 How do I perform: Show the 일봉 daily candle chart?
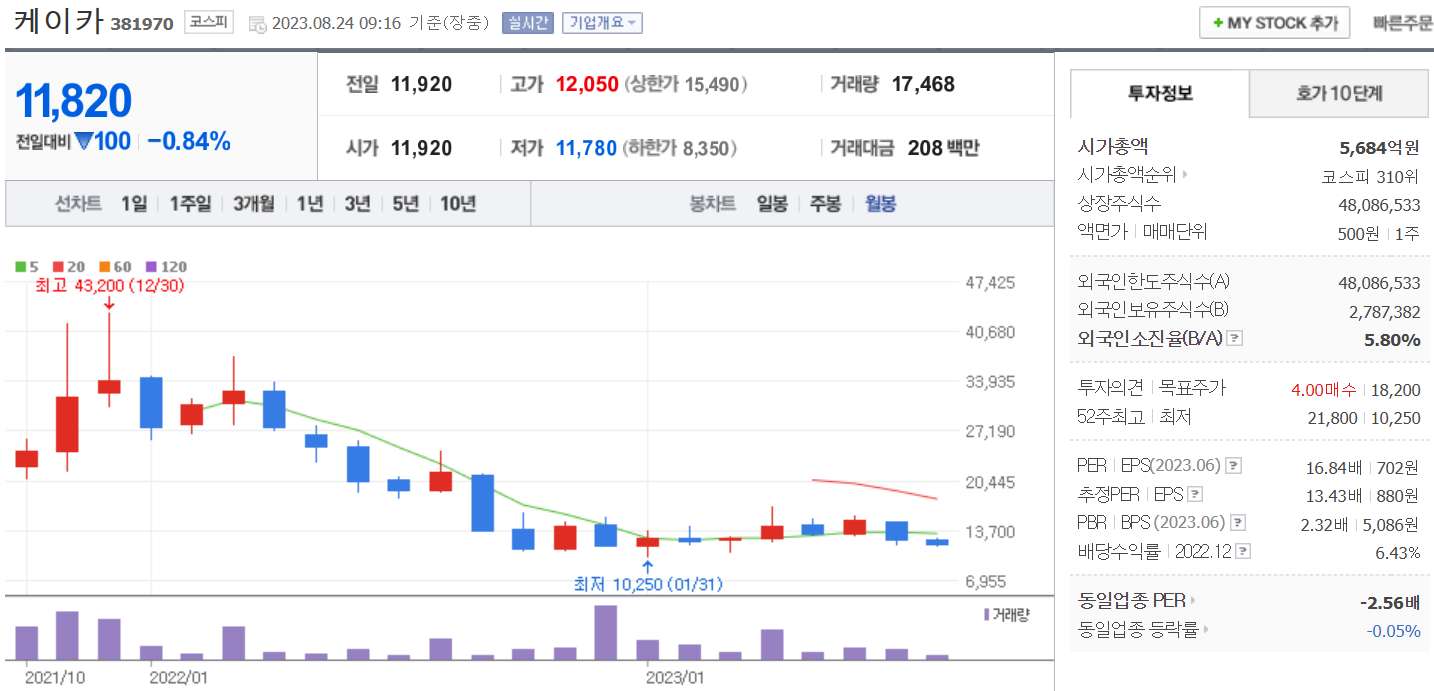772,204
